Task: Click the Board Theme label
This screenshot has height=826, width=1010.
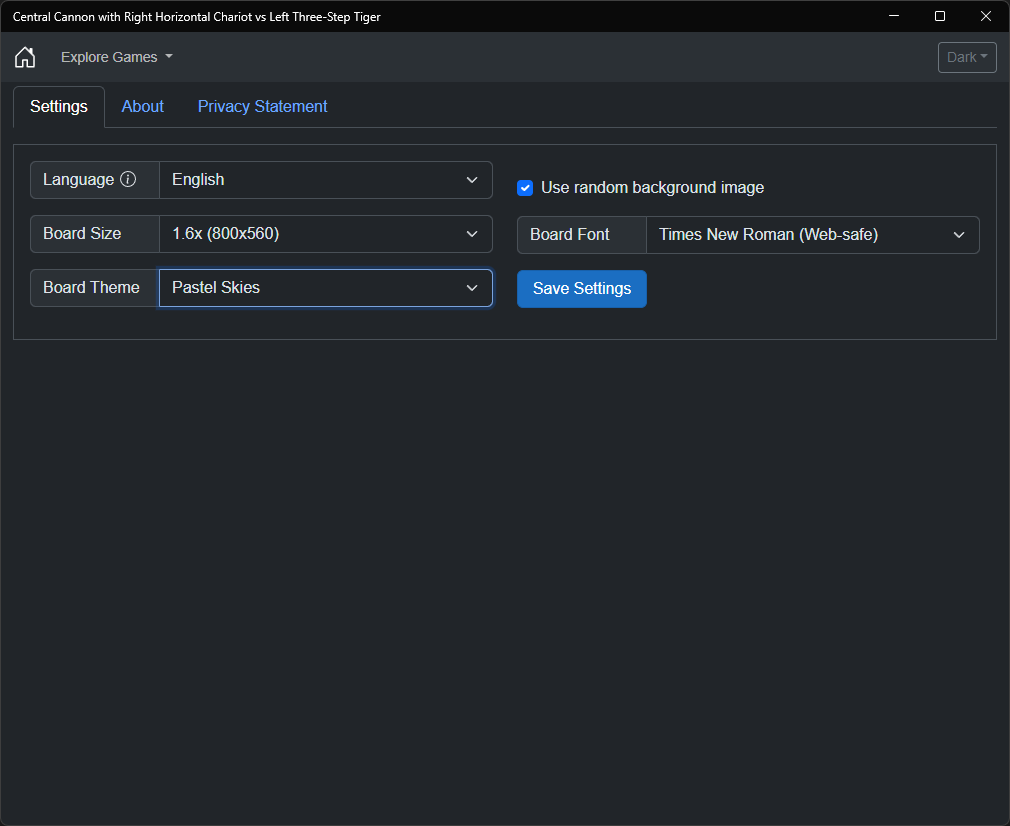Action: [x=91, y=288]
